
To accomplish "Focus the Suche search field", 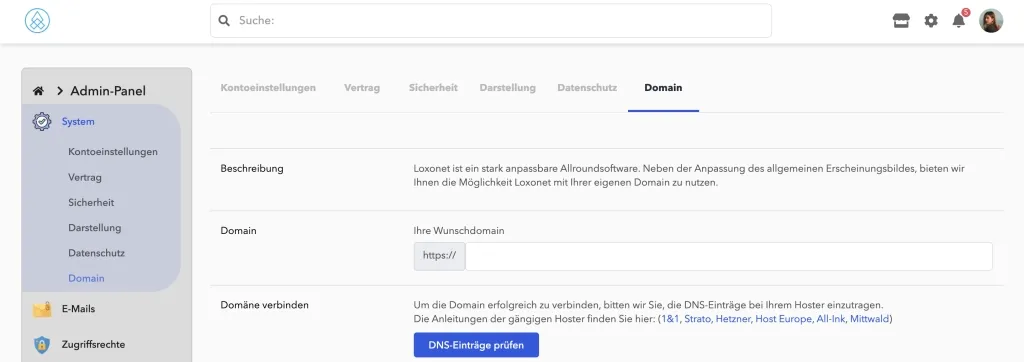I will pos(490,21).
